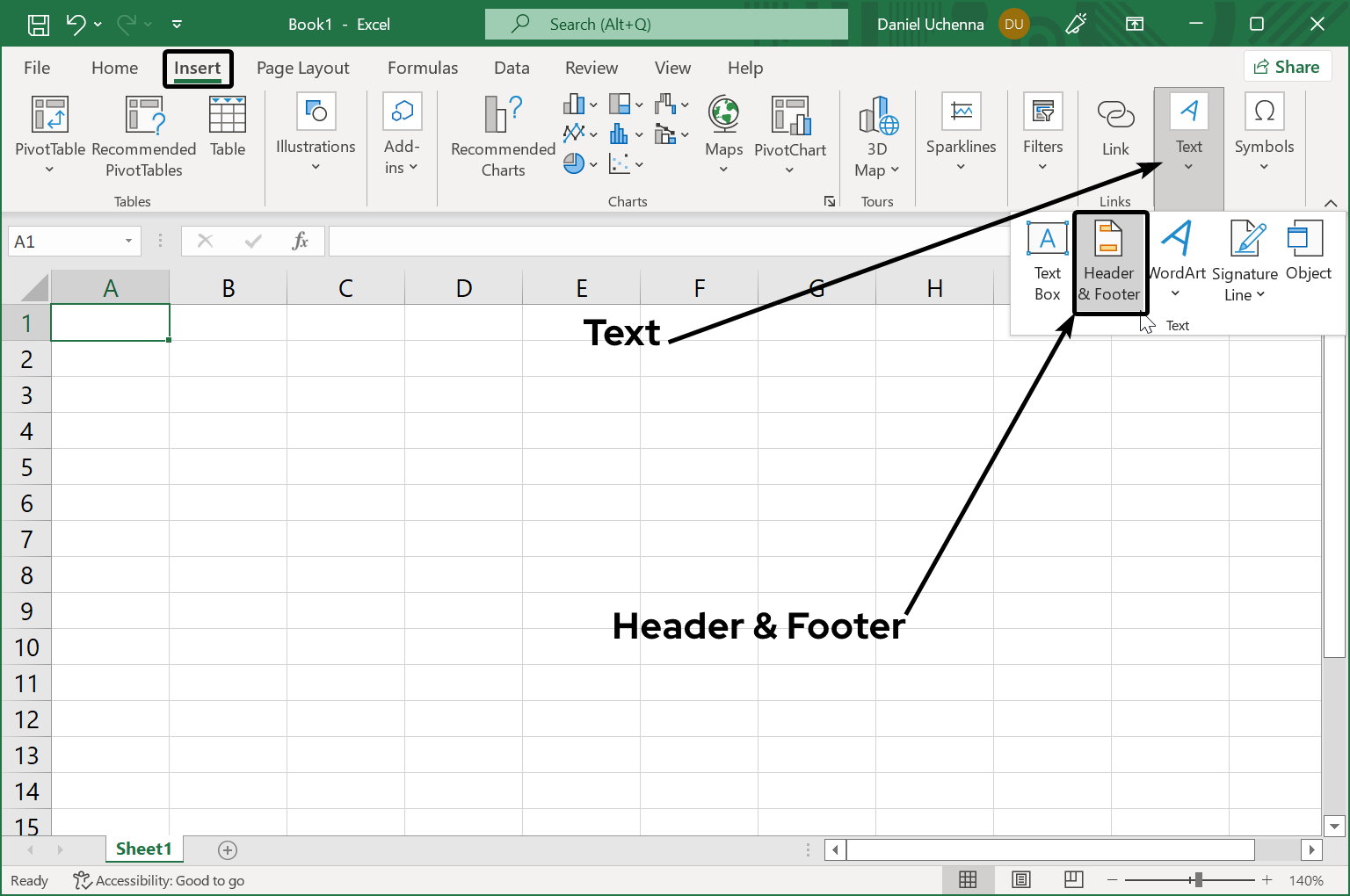This screenshot has height=896, width=1350.
Task: Switch to the Page Layout tab
Action: coord(302,68)
